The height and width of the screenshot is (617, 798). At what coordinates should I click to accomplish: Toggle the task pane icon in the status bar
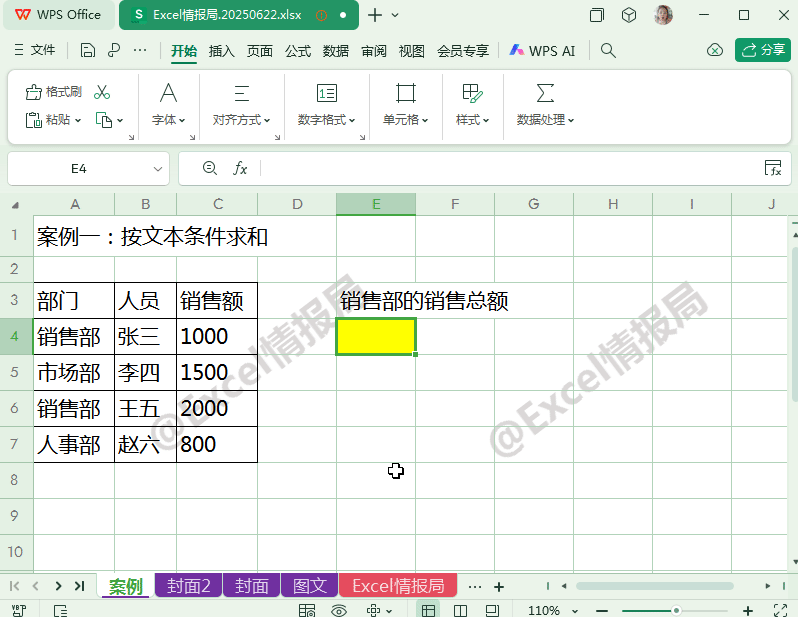click(60, 610)
